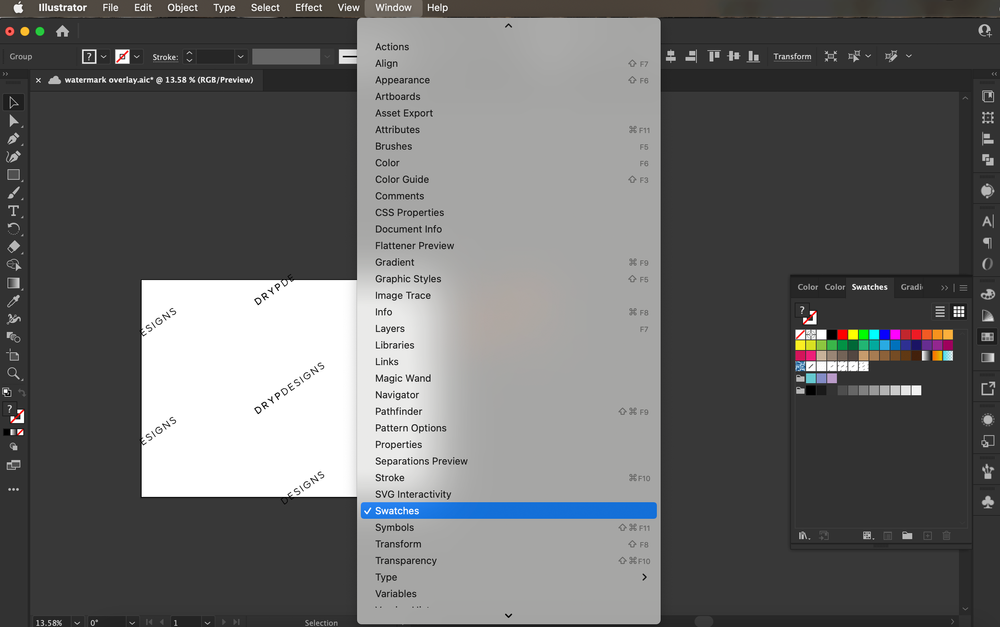
Task: Open Edit Toolbar three-dots button
Action: pos(13,489)
